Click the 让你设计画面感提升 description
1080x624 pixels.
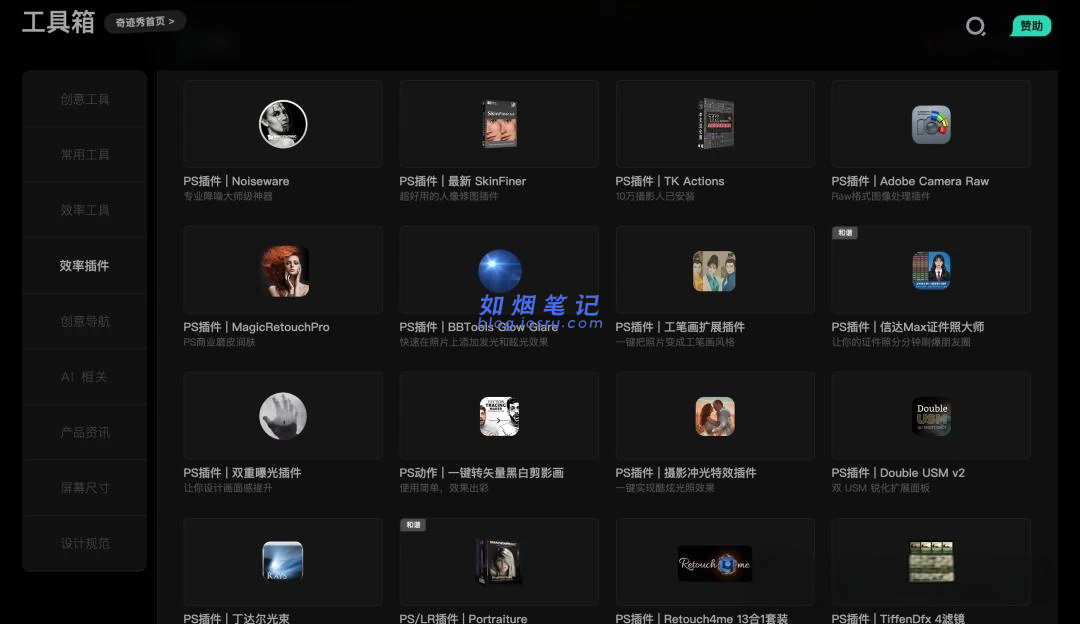point(228,488)
